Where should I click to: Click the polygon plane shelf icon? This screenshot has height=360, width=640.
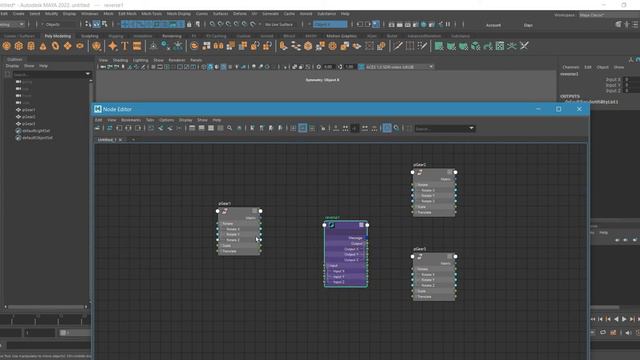coord(68,46)
